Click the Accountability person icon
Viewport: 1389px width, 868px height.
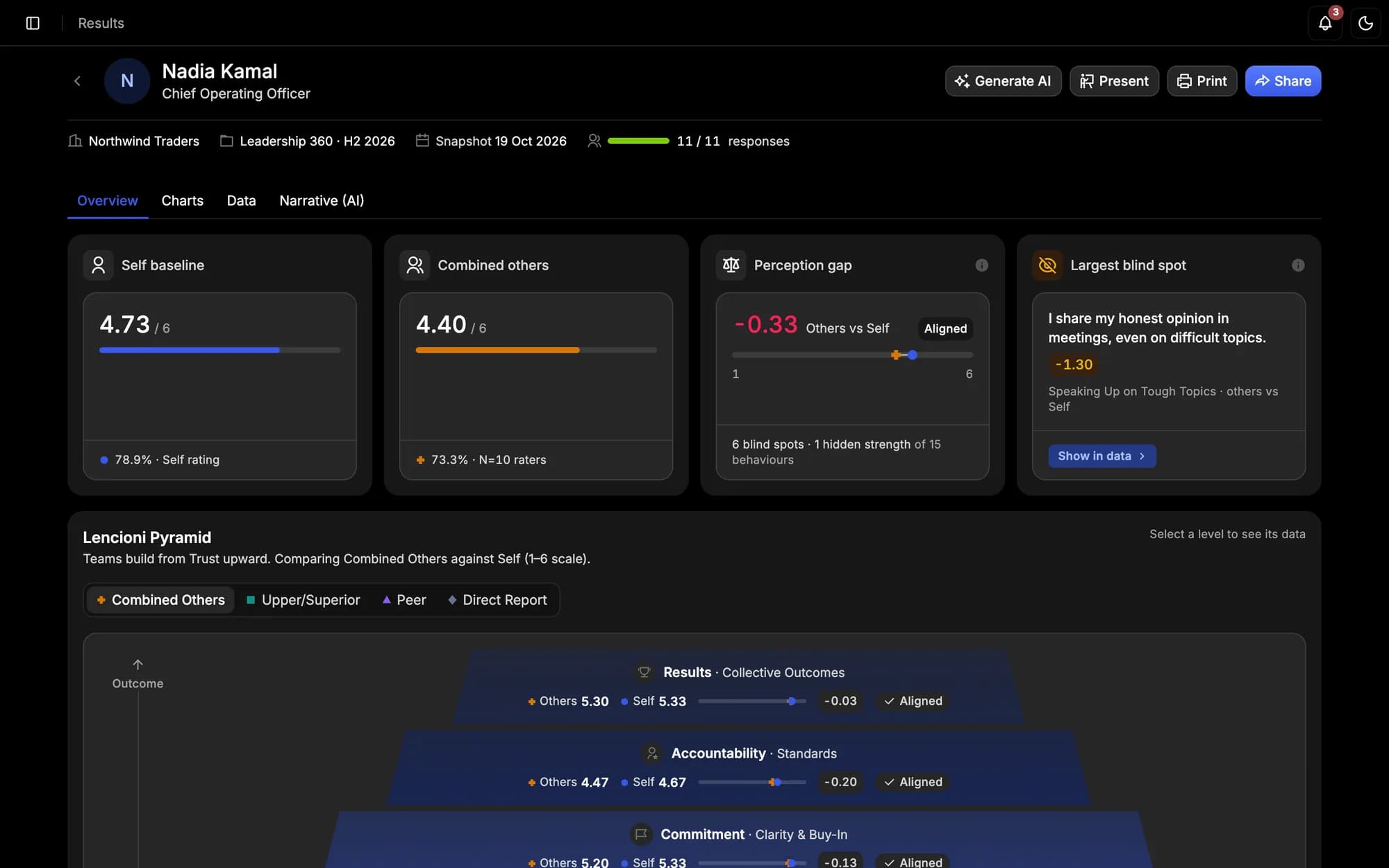point(652,753)
